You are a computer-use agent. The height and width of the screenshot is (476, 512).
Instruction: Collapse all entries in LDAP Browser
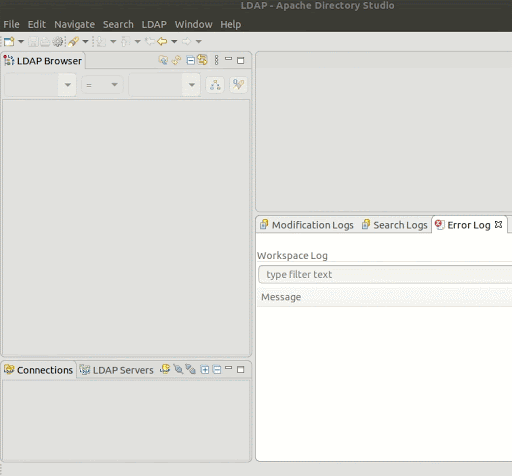(x=190, y=61)
